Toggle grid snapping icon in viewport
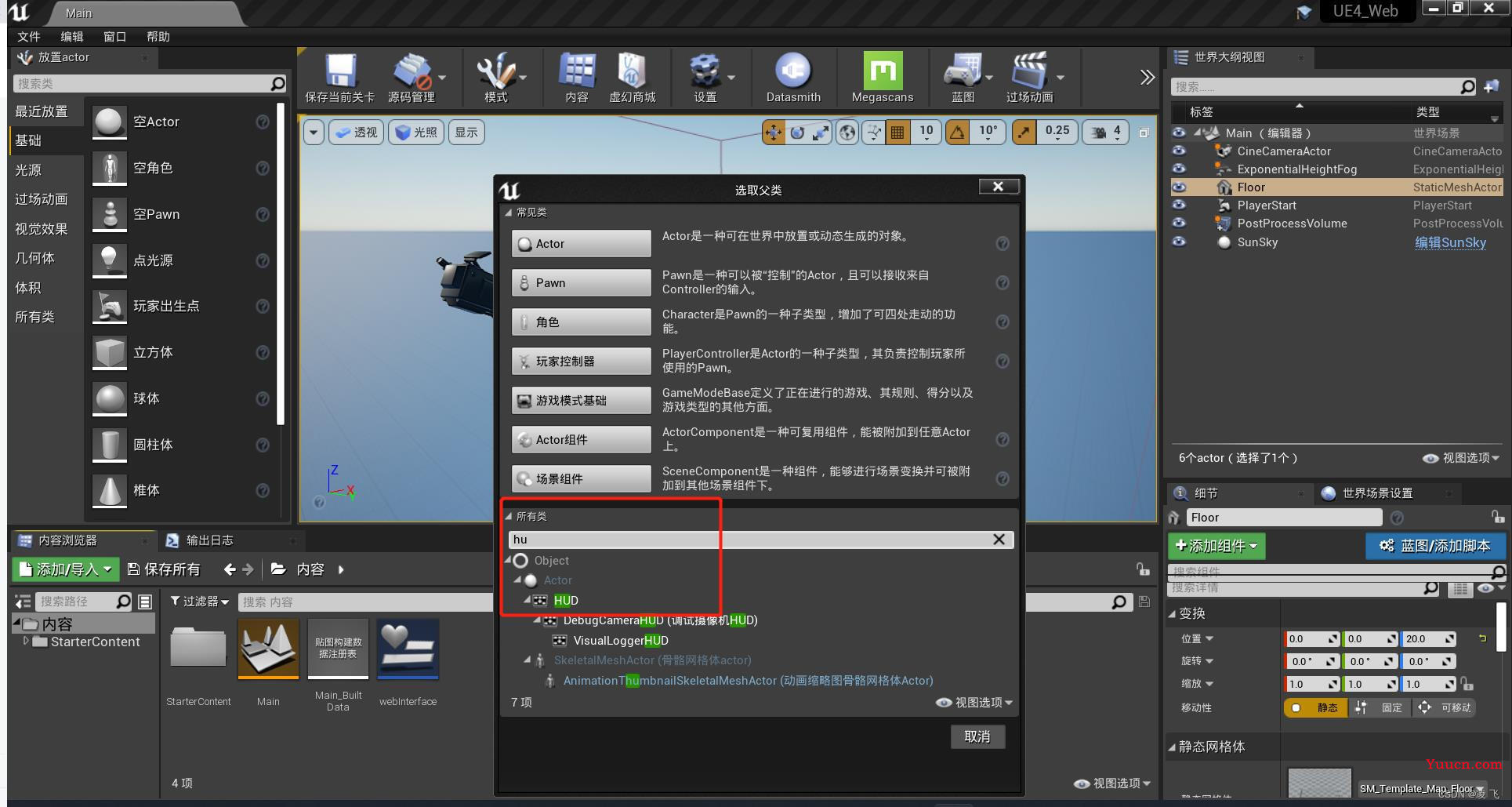 click(x=897, y=133)
